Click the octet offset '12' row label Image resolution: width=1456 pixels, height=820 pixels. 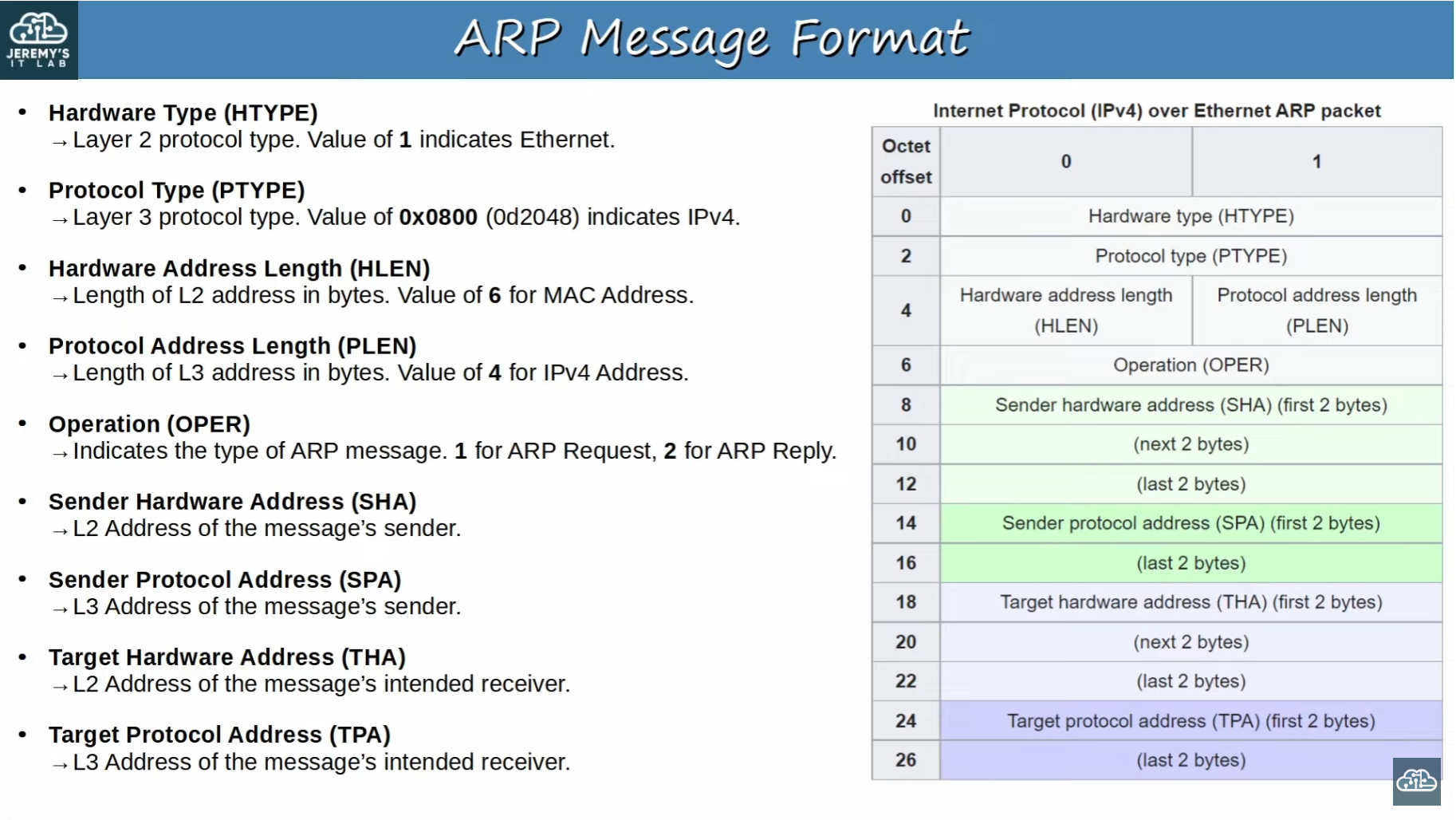tap(907, 484)
